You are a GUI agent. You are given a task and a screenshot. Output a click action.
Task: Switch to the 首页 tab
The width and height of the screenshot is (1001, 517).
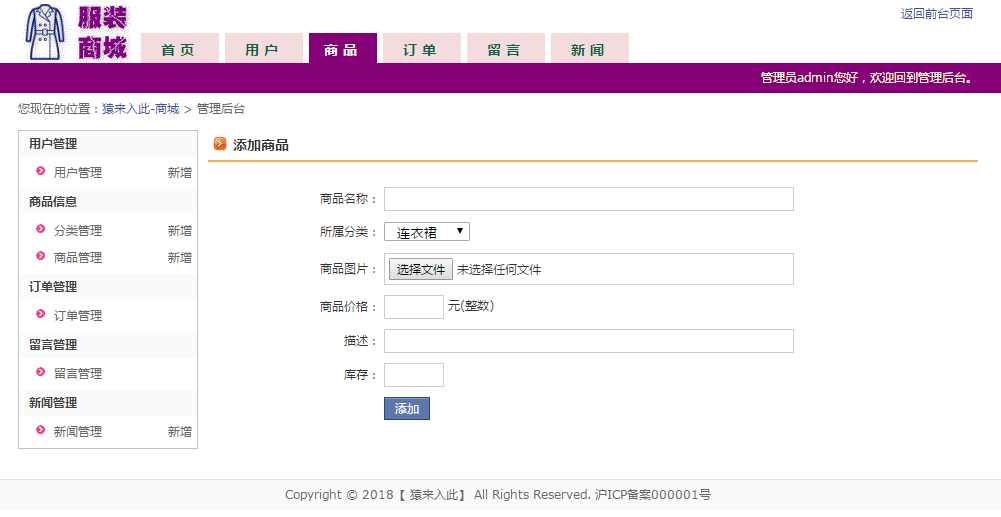[179, 49]
